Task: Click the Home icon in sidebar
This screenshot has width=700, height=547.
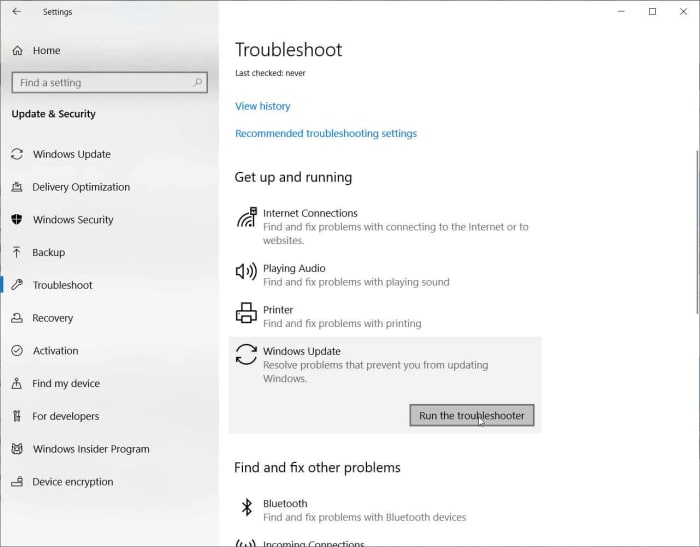Action: pyautogui.click(x=17, y=51)
